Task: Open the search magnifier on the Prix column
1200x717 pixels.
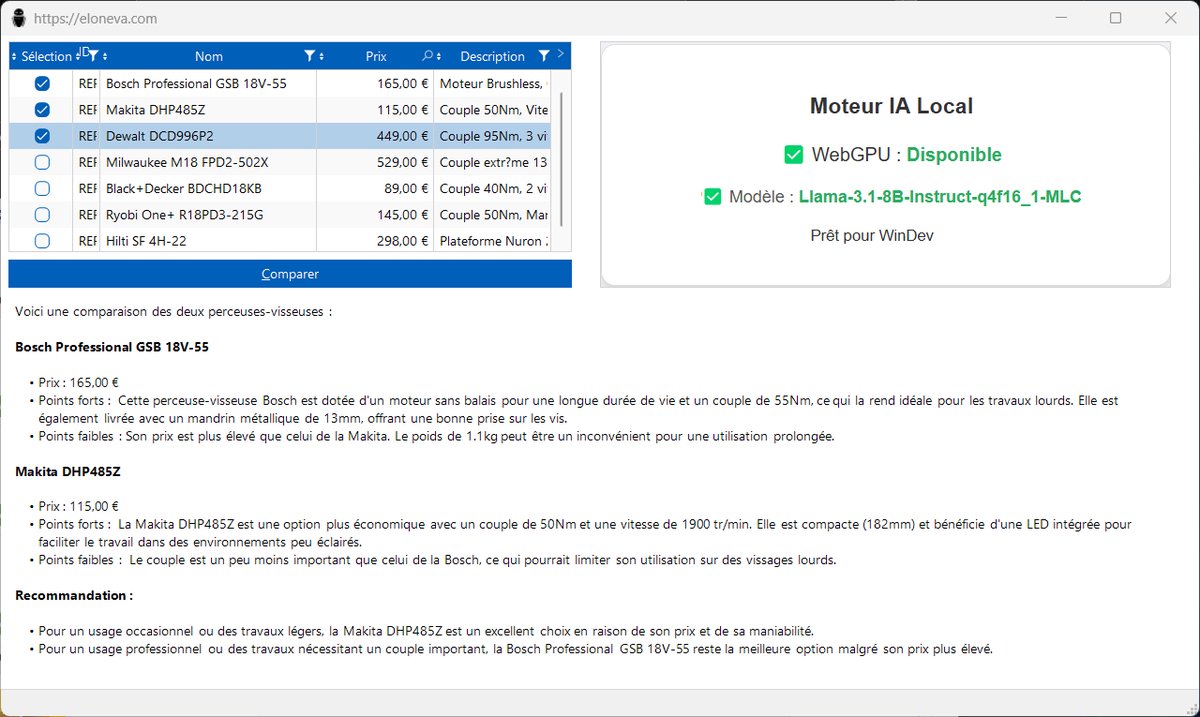Action: pos(426,55)
